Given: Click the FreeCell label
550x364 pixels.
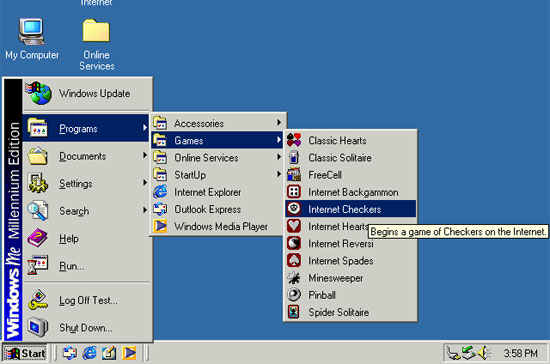Looking at the screenshot, I should point(325,175).
